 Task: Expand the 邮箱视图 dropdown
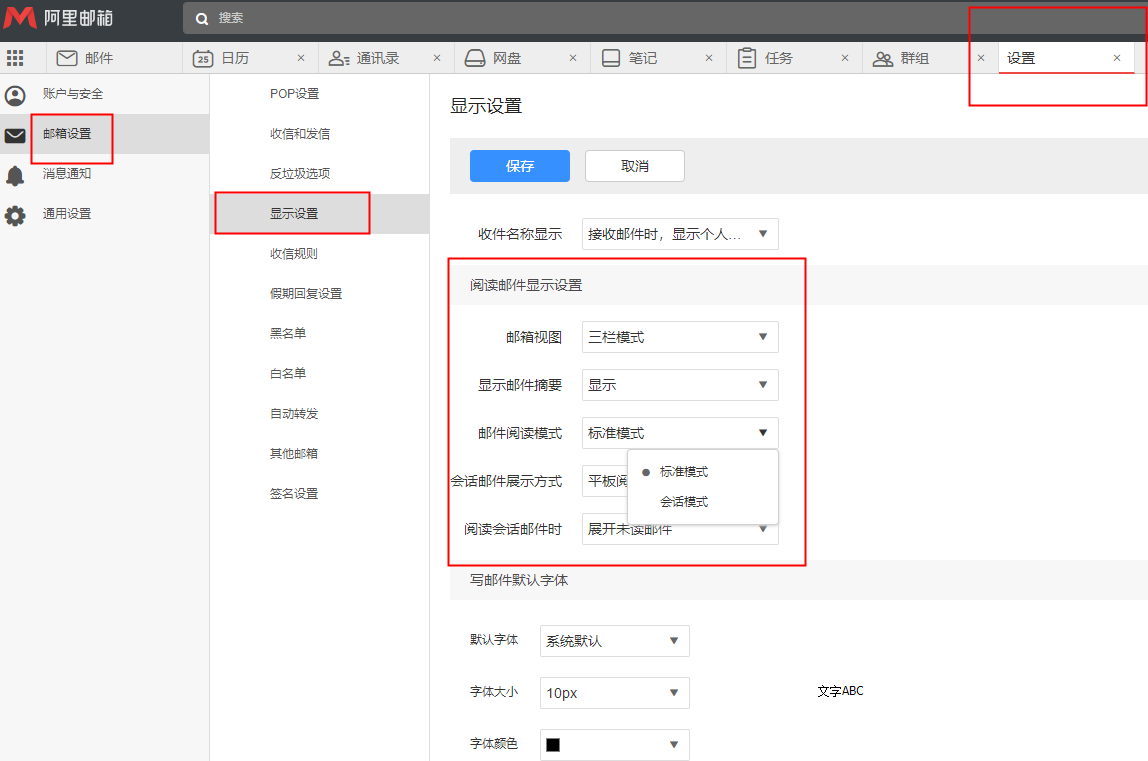coord(680,337)
